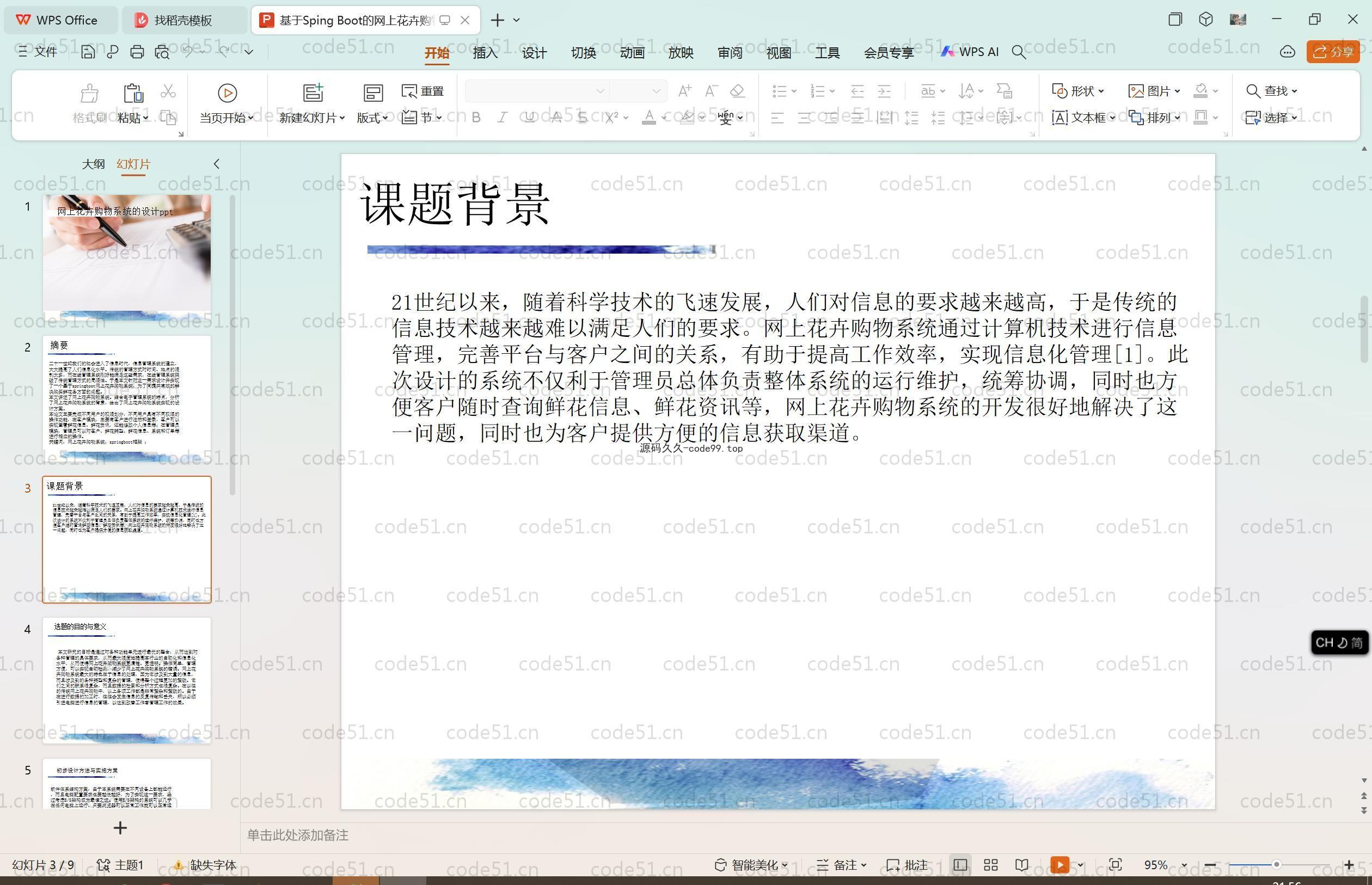Switch to the 找稻壳模板 tab

pyautogui.click(x=185, y=20)
